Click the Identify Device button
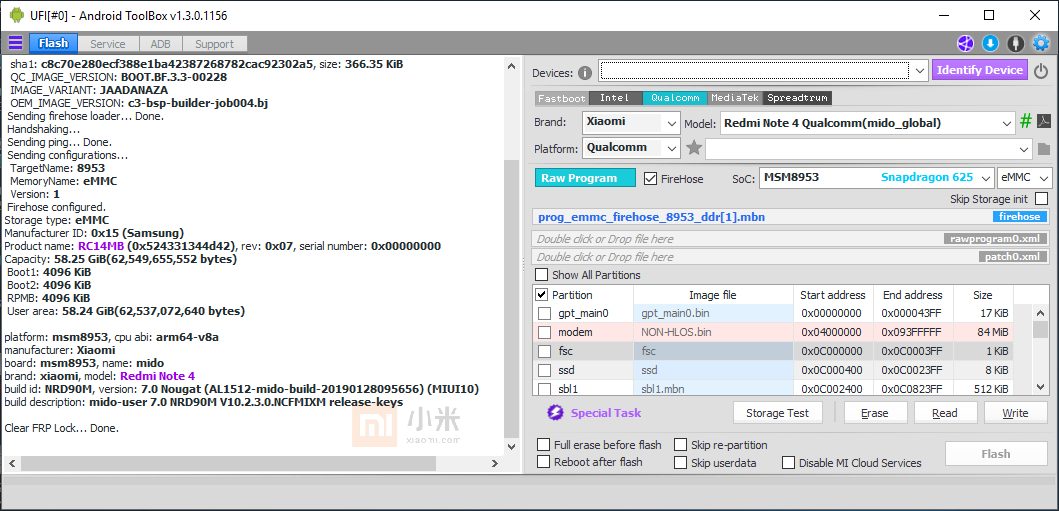 tap(979, 70)
